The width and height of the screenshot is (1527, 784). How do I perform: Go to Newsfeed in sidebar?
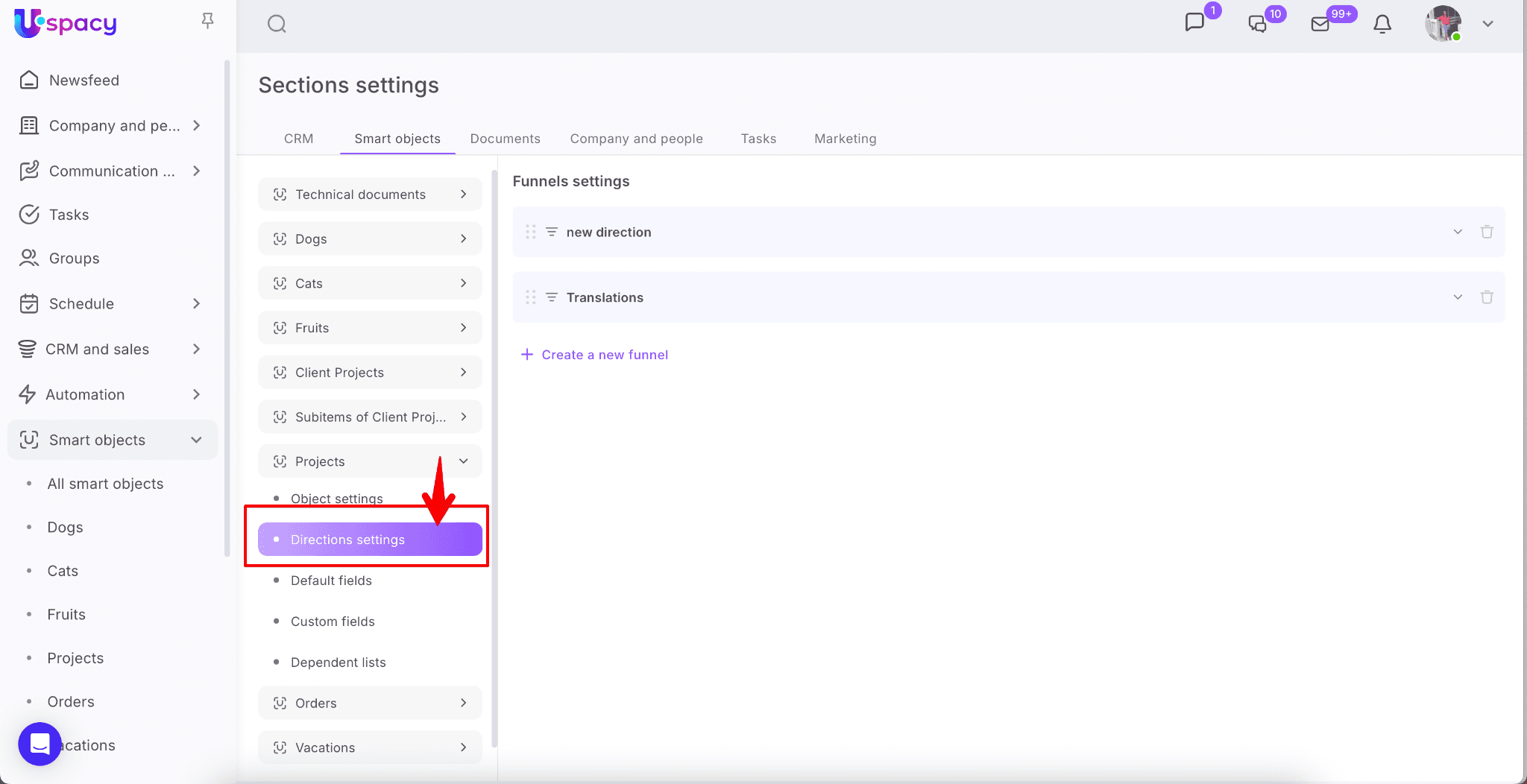point(84,80)
